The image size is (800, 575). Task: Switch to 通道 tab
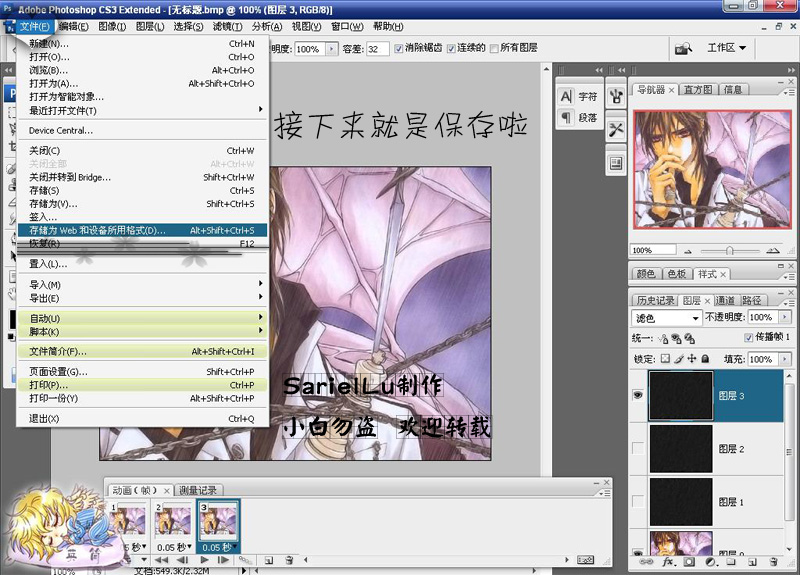(724, 300)
